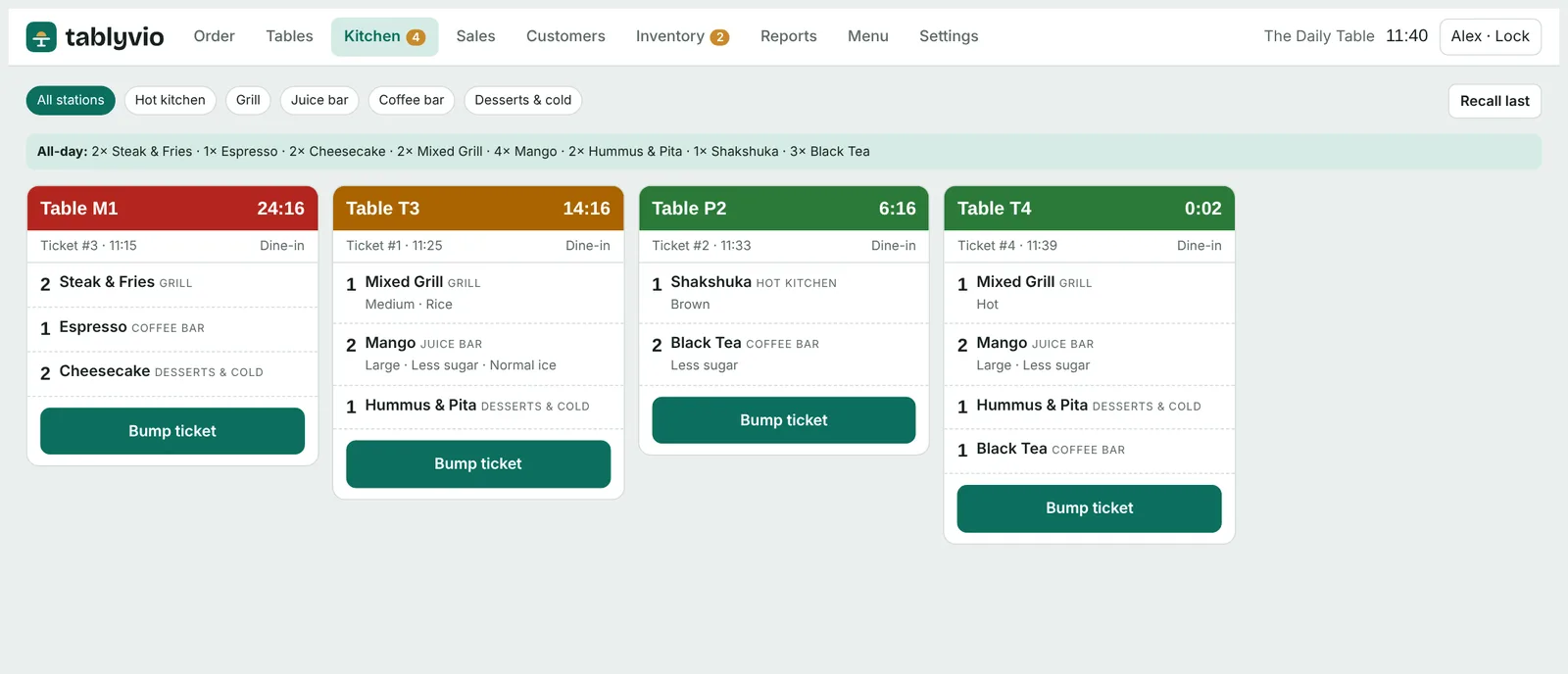Viewport: 1568px width, 674px height.
Task: Click the Cheesecake item on Table M1
Action: [172, 372]
